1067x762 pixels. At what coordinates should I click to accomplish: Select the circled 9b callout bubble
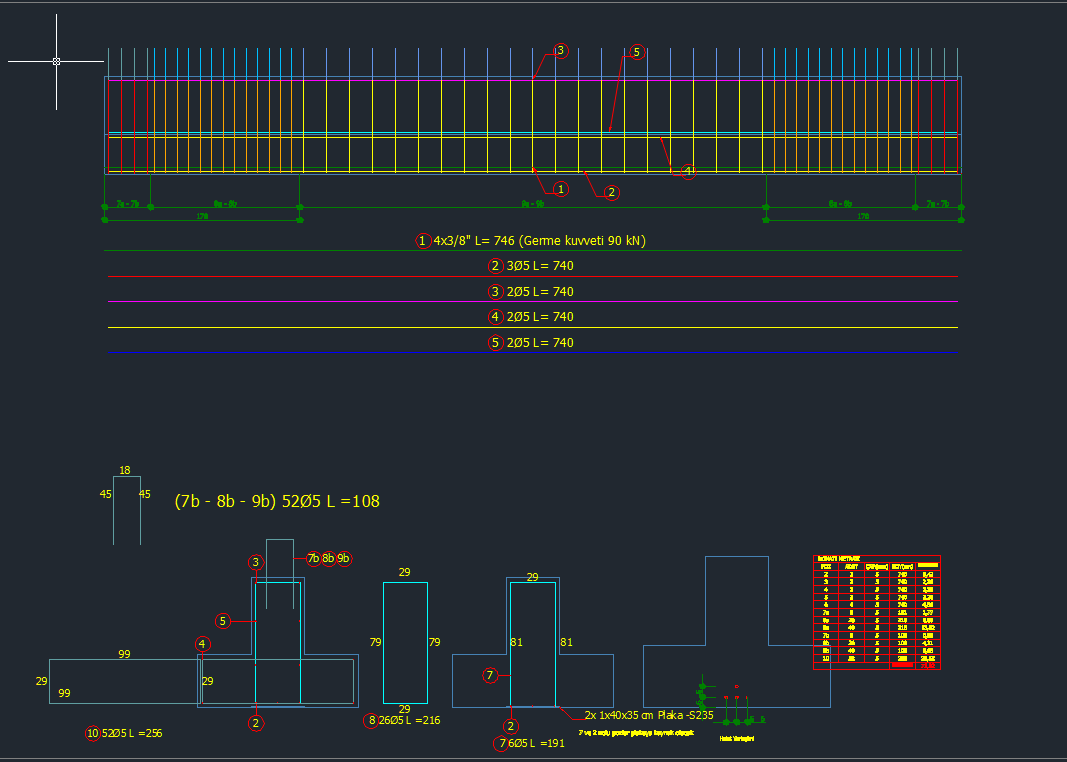pos(344,558)
